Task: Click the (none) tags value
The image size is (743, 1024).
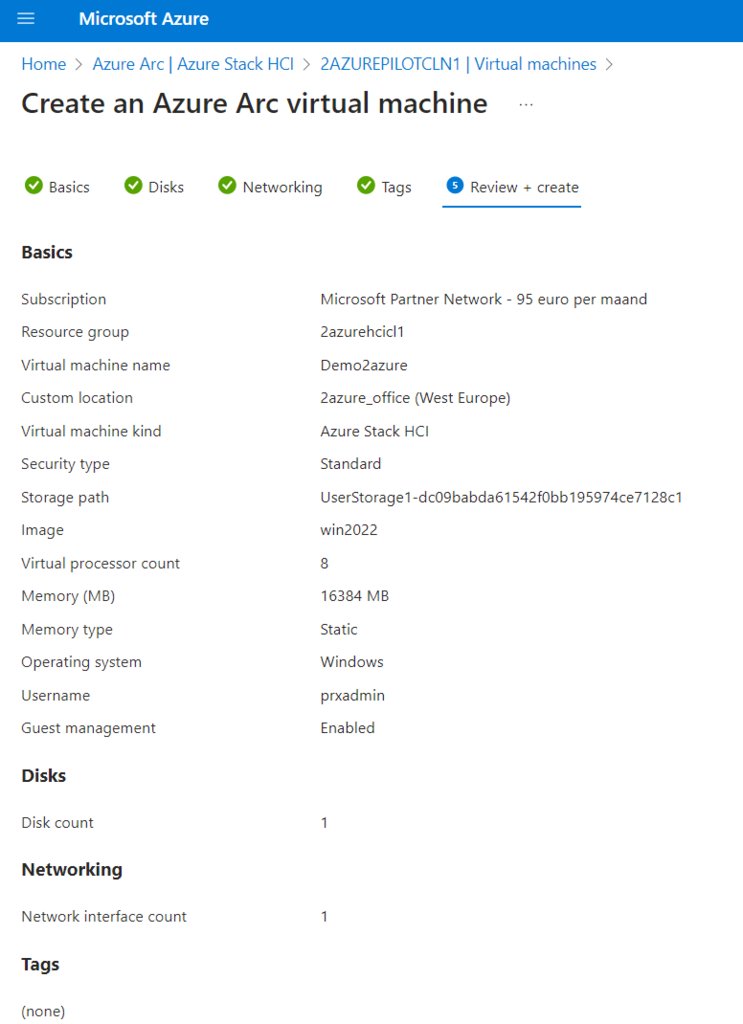Action: click(43, 1012)
